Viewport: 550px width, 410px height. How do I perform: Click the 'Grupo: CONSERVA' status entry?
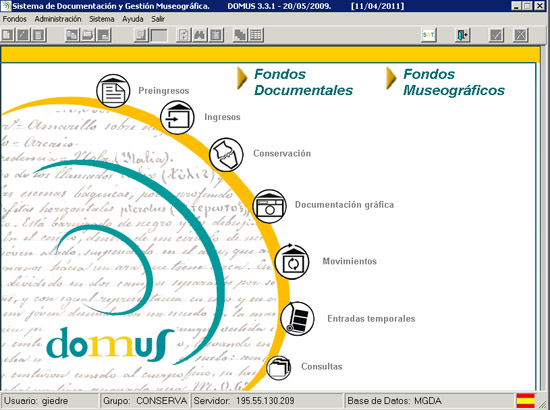pos(145,401)
